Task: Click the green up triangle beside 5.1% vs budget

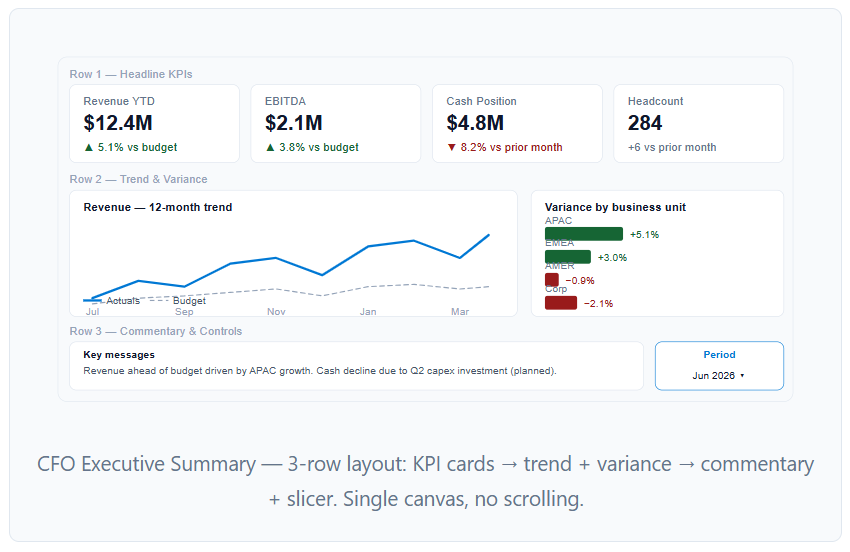Action: click(89, 147)
